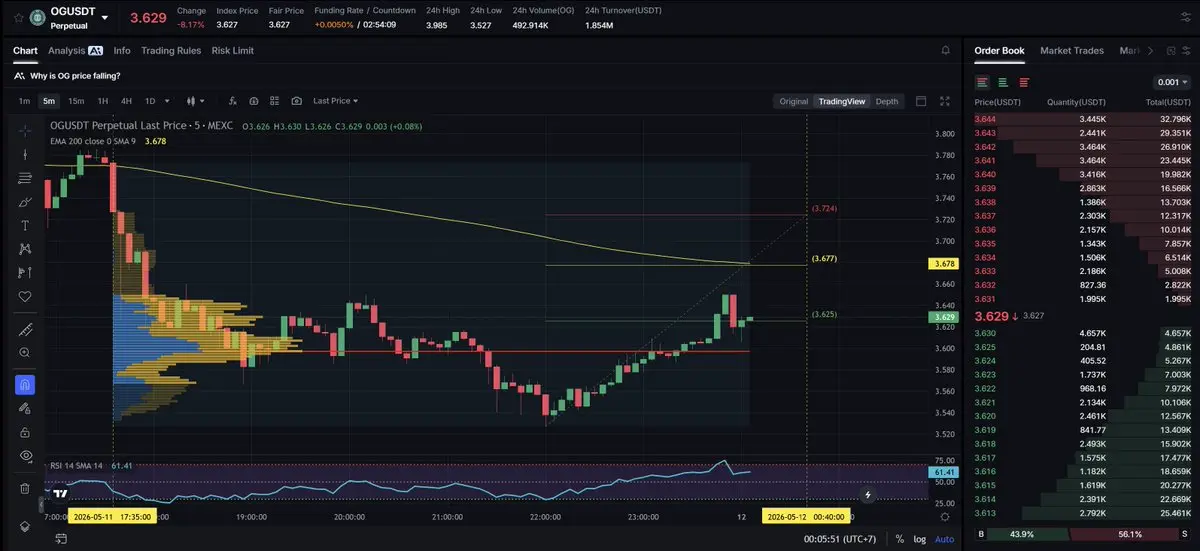Switch to Original chart view
This screenshot has height=551, width=1200.
click(x=794, y=101)
